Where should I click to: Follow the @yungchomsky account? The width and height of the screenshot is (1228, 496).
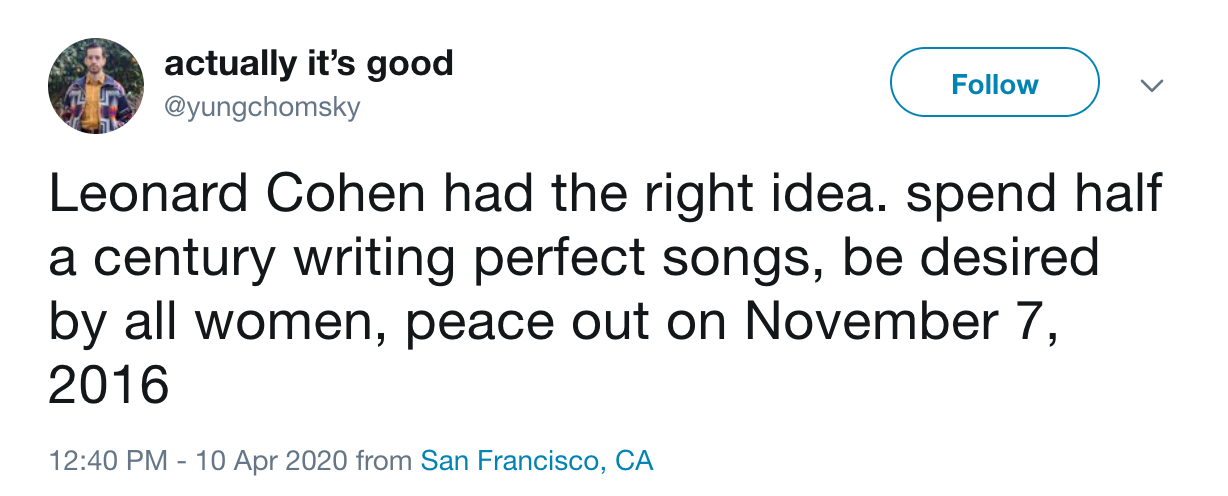[994, 85]
